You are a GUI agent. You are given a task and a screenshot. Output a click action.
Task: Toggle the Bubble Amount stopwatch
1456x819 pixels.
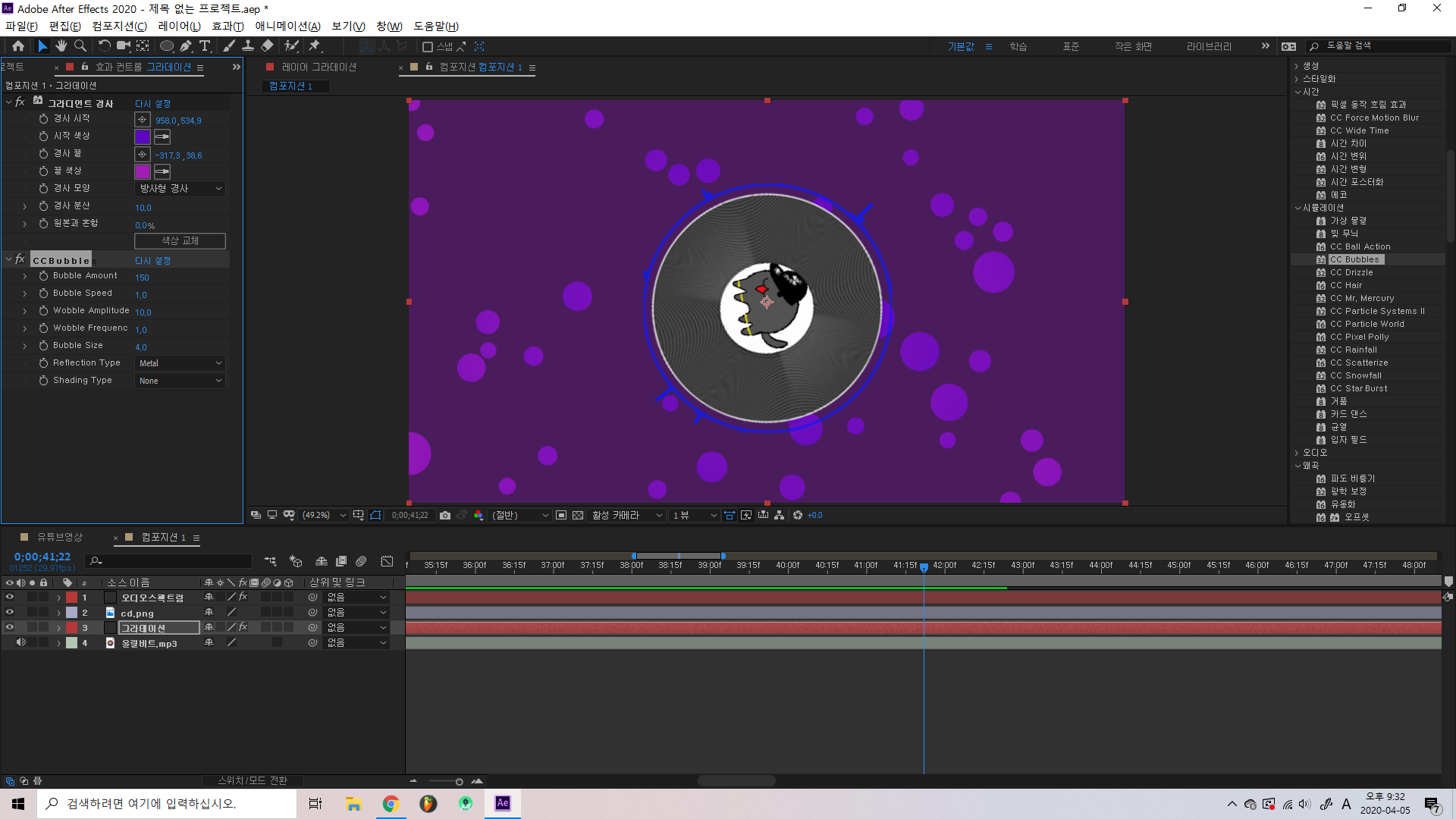[x=44, y=276]
